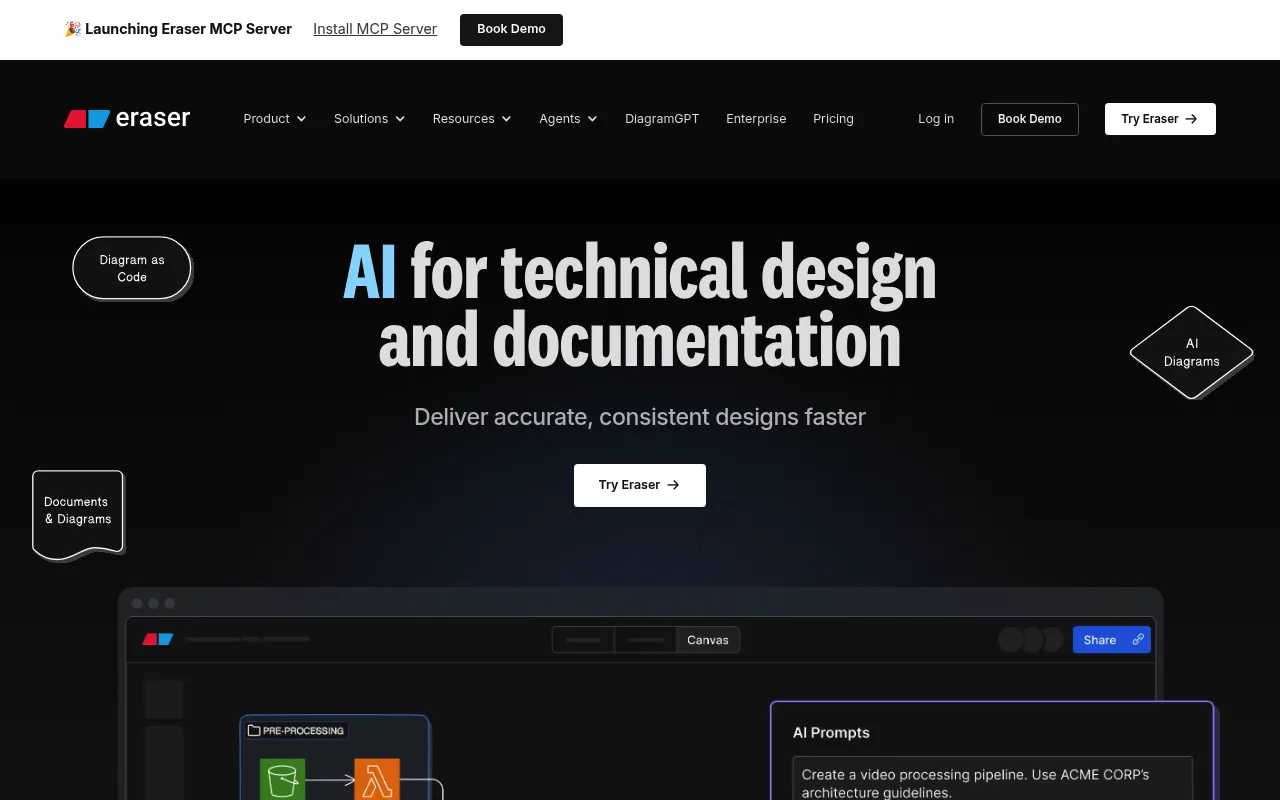Click the party popper emoji in the banner
Screen dimensions: 1280x800
pyautogui.click(x=73, y=29)
